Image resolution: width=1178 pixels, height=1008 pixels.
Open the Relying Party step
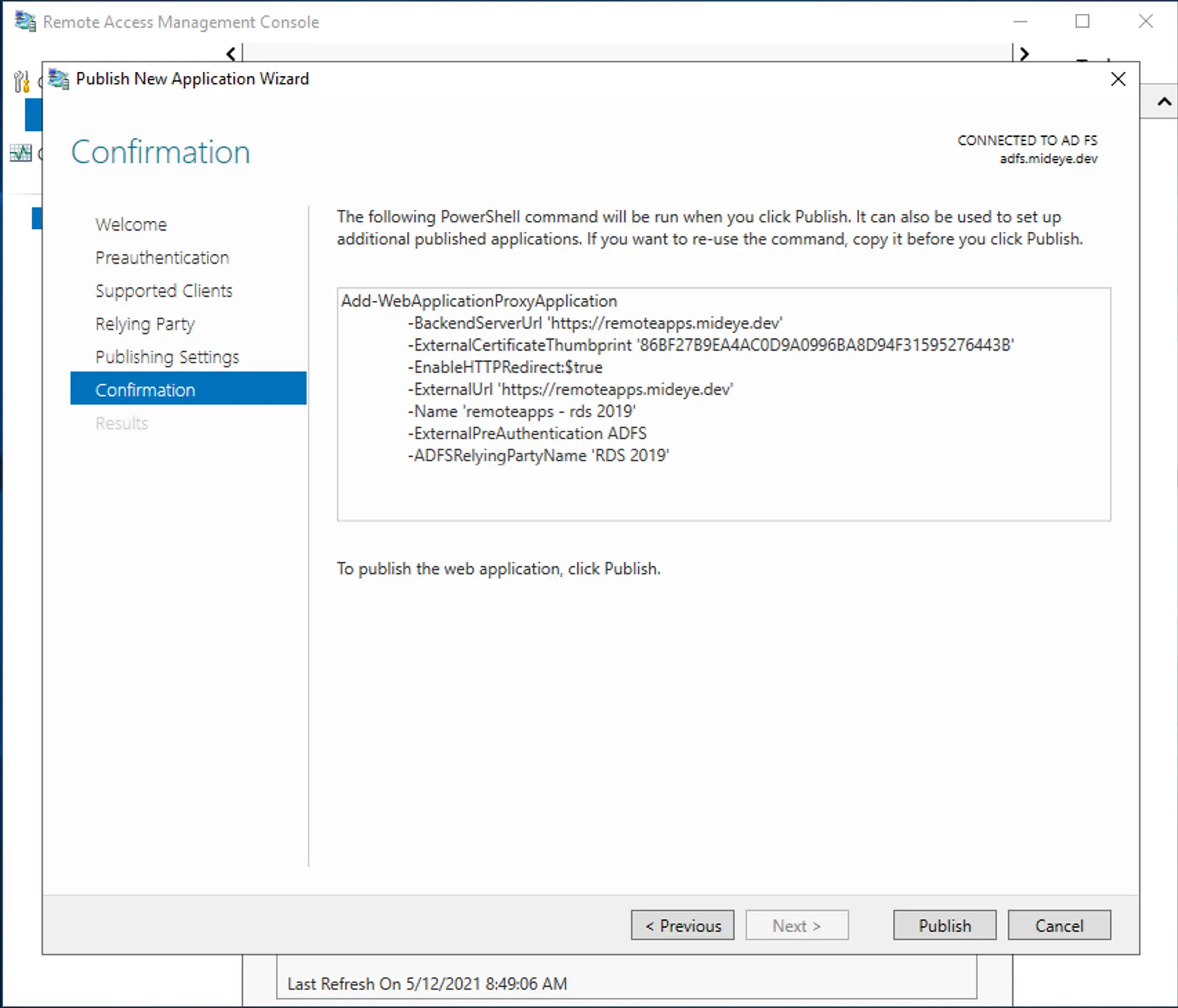(x=145, y=323)
